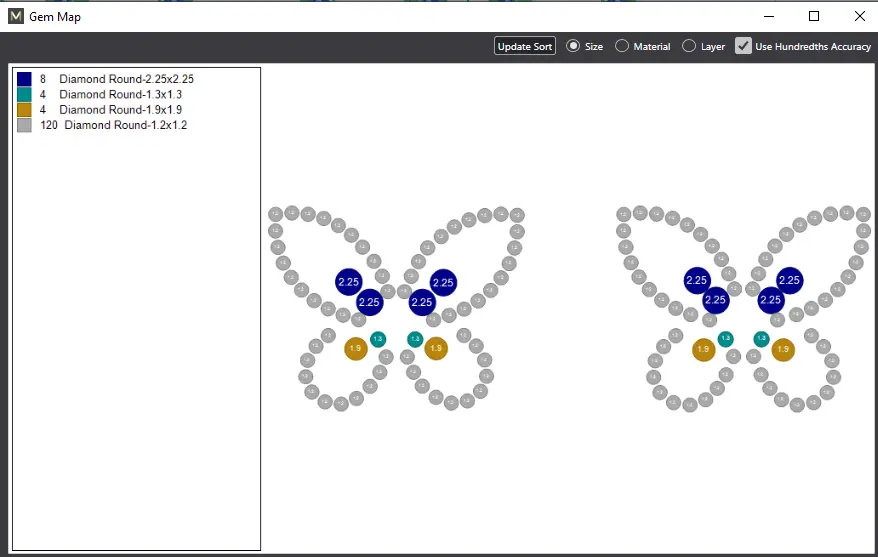The height and width of the screenshot is (557, 878).
Task: Click the Update Sort button
Action: pyautogui.click(x=525, y=46)
